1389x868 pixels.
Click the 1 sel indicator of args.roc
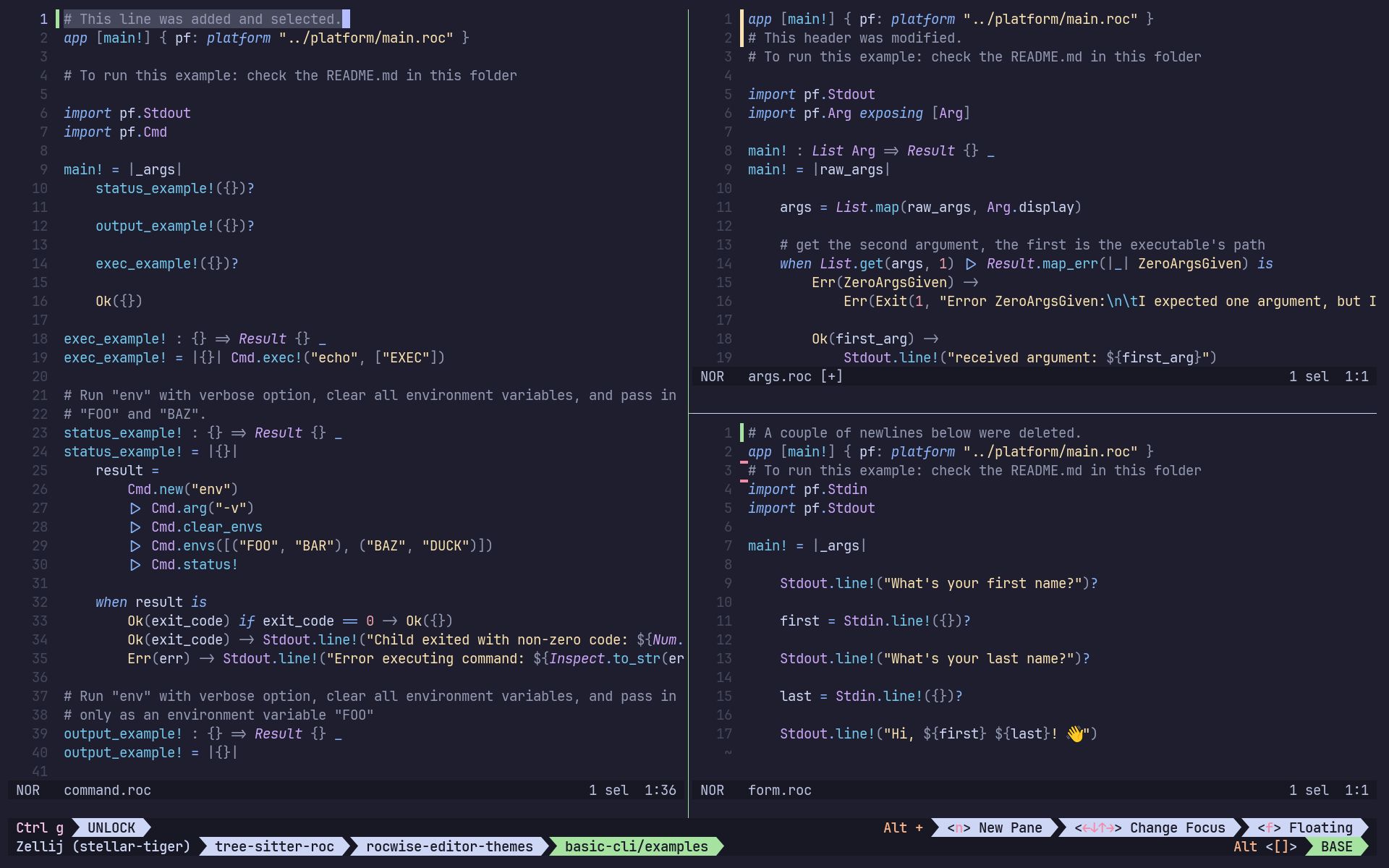click(1309, 376)
